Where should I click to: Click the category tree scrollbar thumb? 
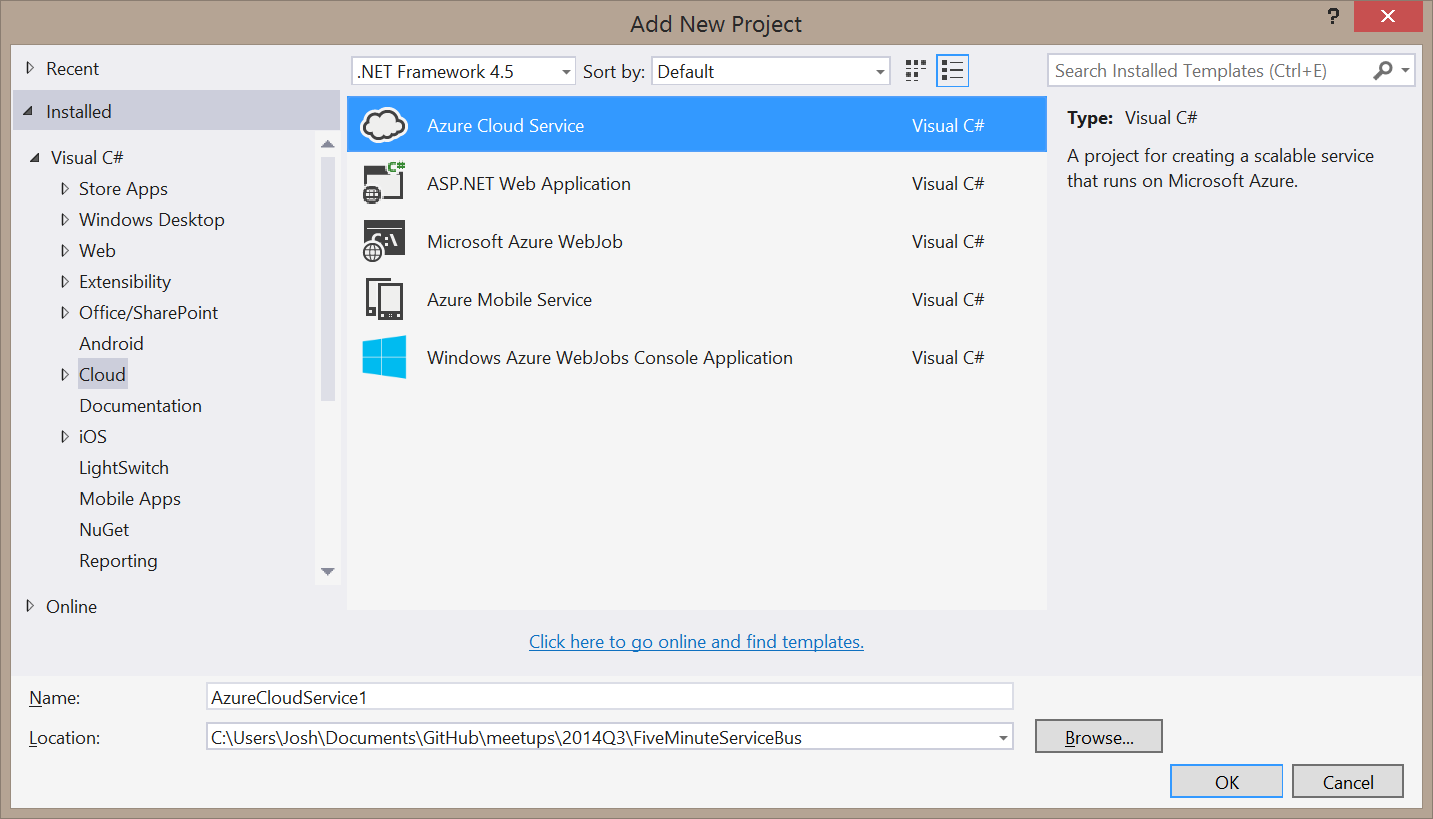click(x=328, y=279)
